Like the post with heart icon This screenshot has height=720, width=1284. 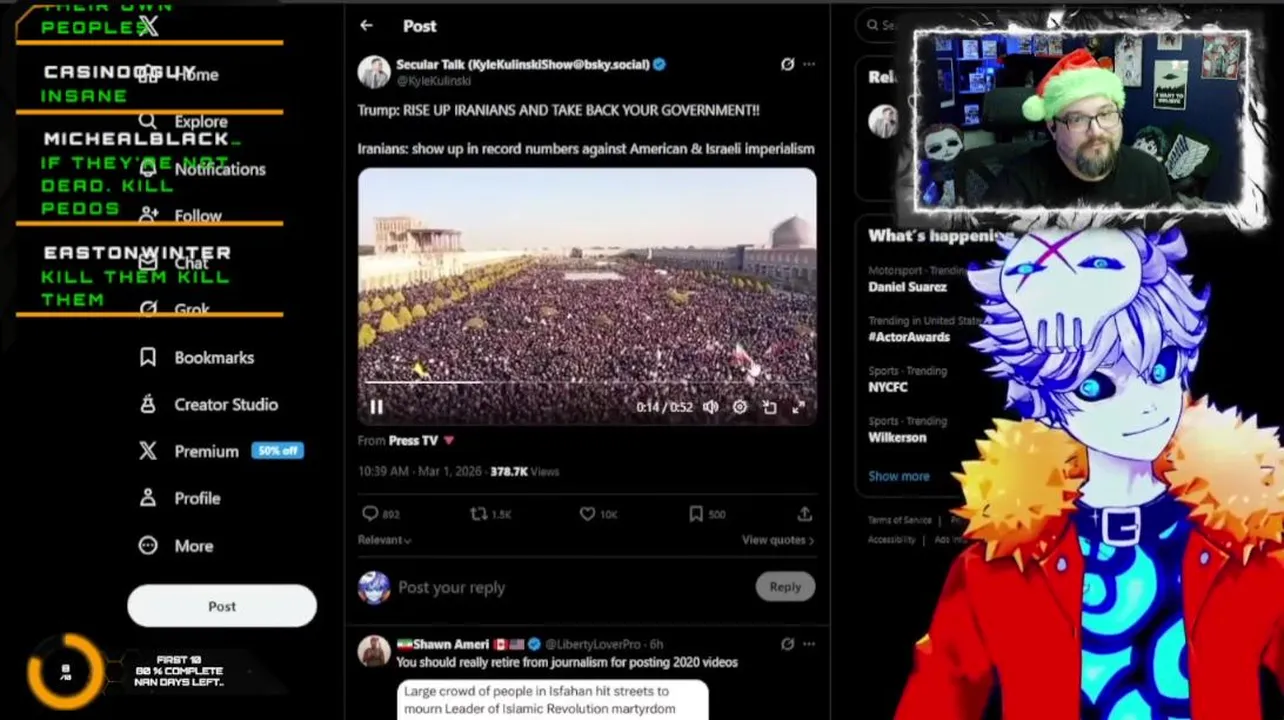(x=587, y=514)
